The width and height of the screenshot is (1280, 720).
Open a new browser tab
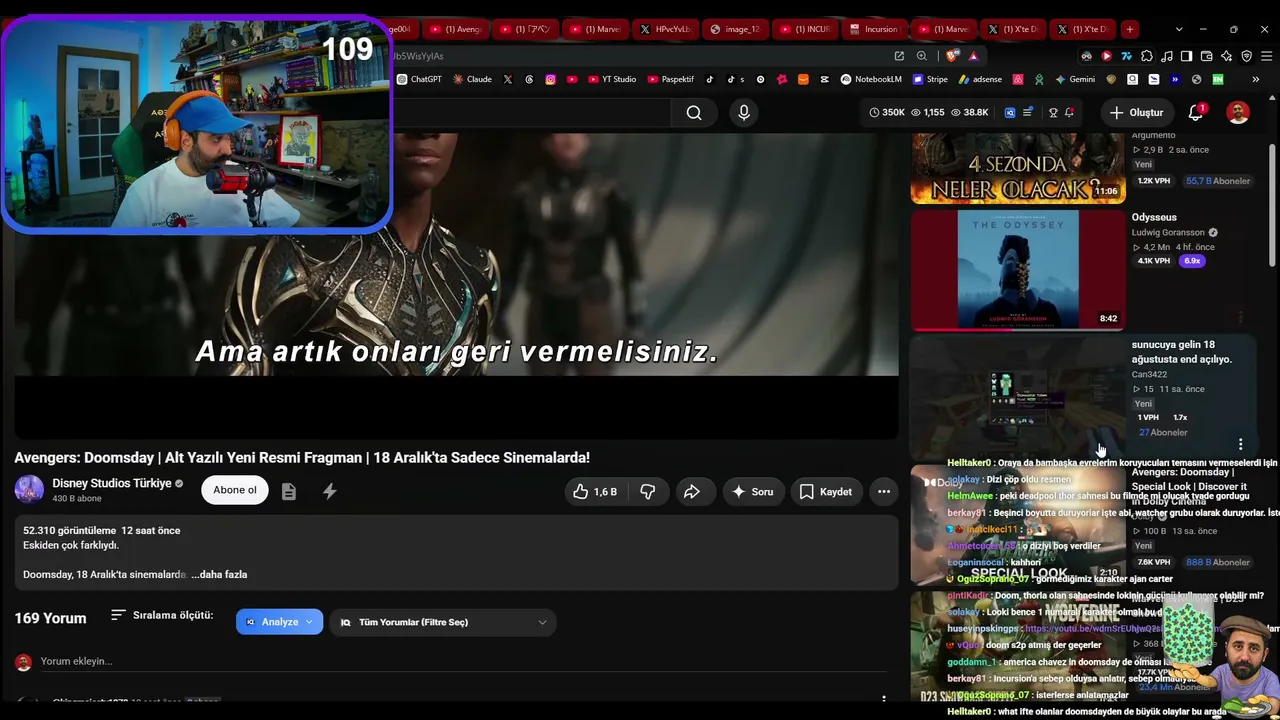(1130, 29)
